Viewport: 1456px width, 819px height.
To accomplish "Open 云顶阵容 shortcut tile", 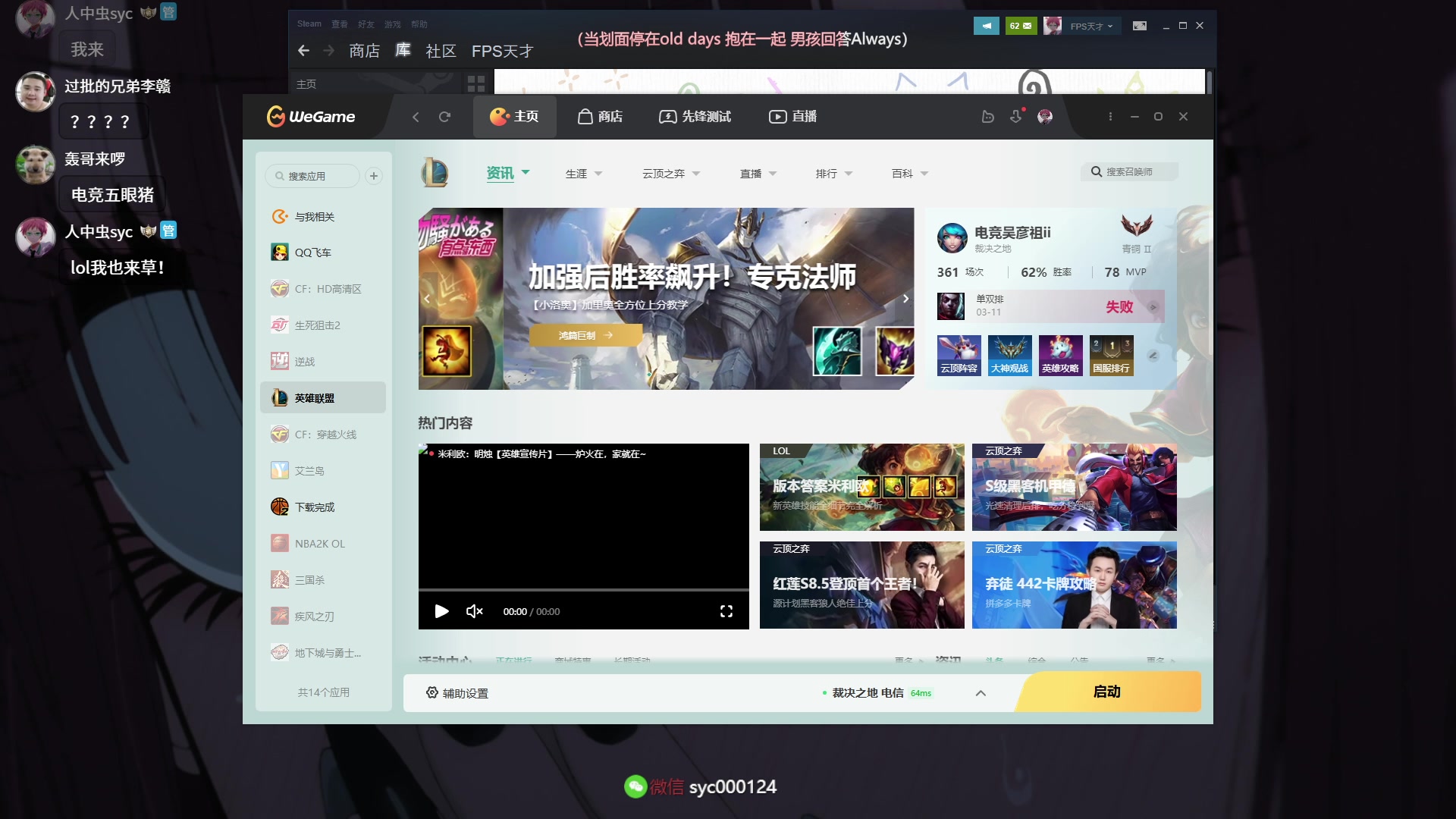I will [959, 355].
